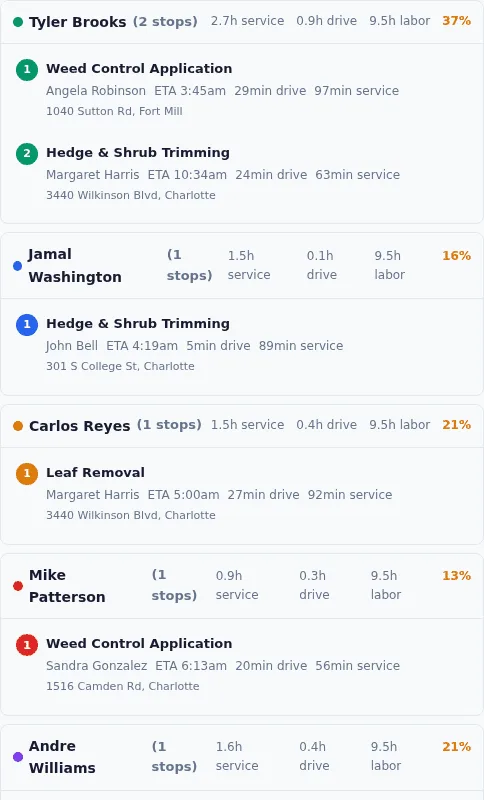Viewport: 484px width, 800px height.
Task: Click the 13% utilization for Mike Patterson
Action: point(456,576)
